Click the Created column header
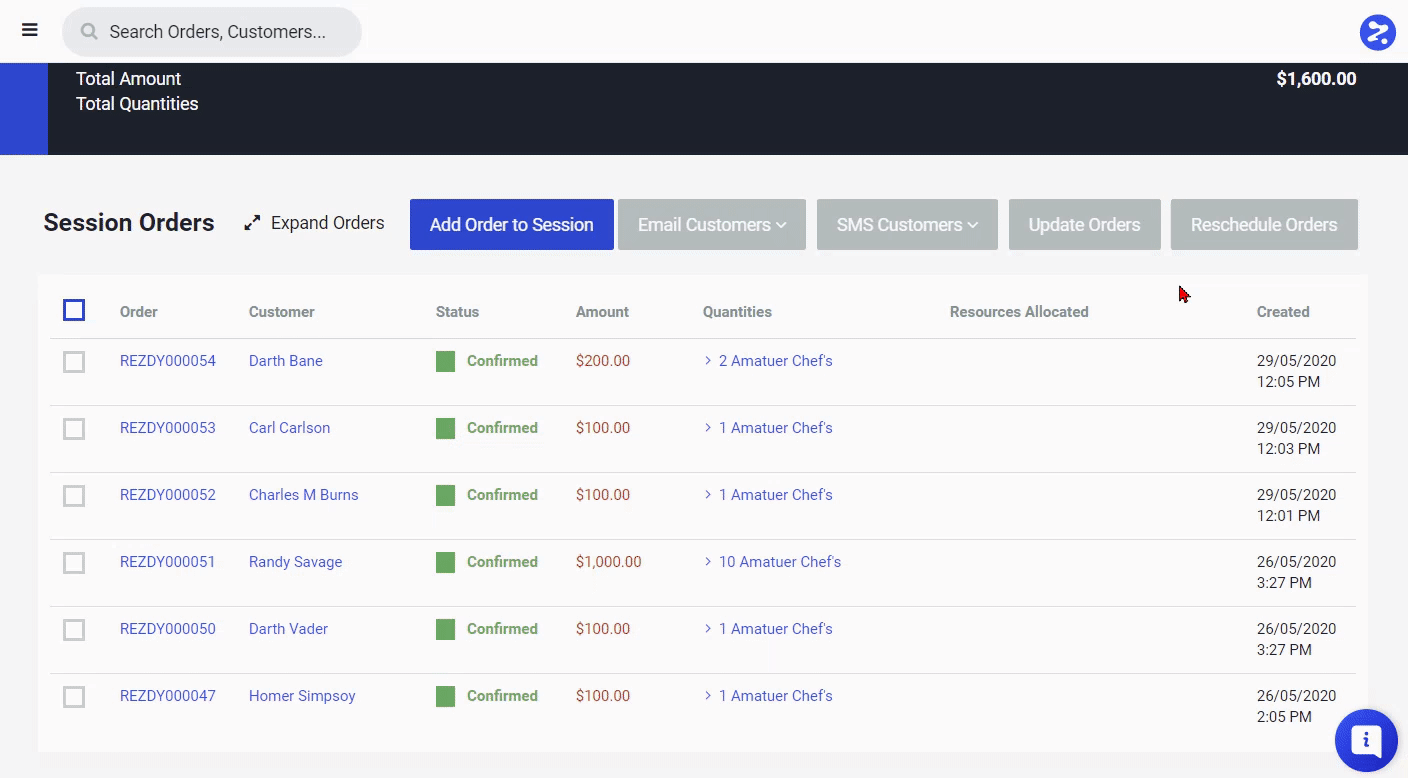Screen dimensions: 1408x778 tap(1283, 312)
